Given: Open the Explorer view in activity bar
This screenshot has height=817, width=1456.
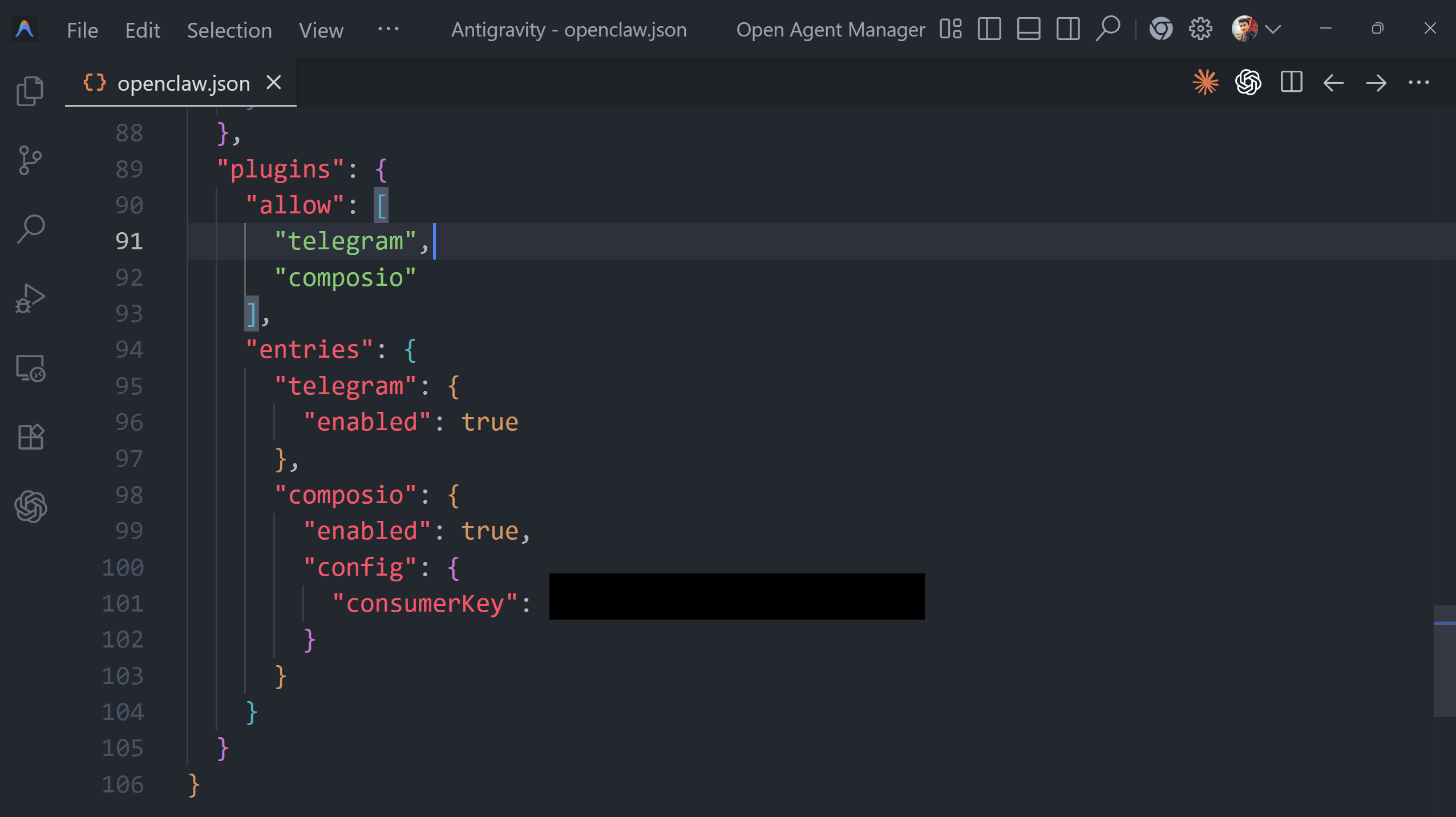Looking at the screenshot, I should click(x=30, y=91).
